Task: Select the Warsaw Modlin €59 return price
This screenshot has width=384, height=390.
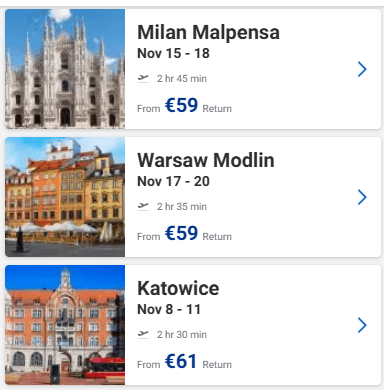Action: click(182, 233)
